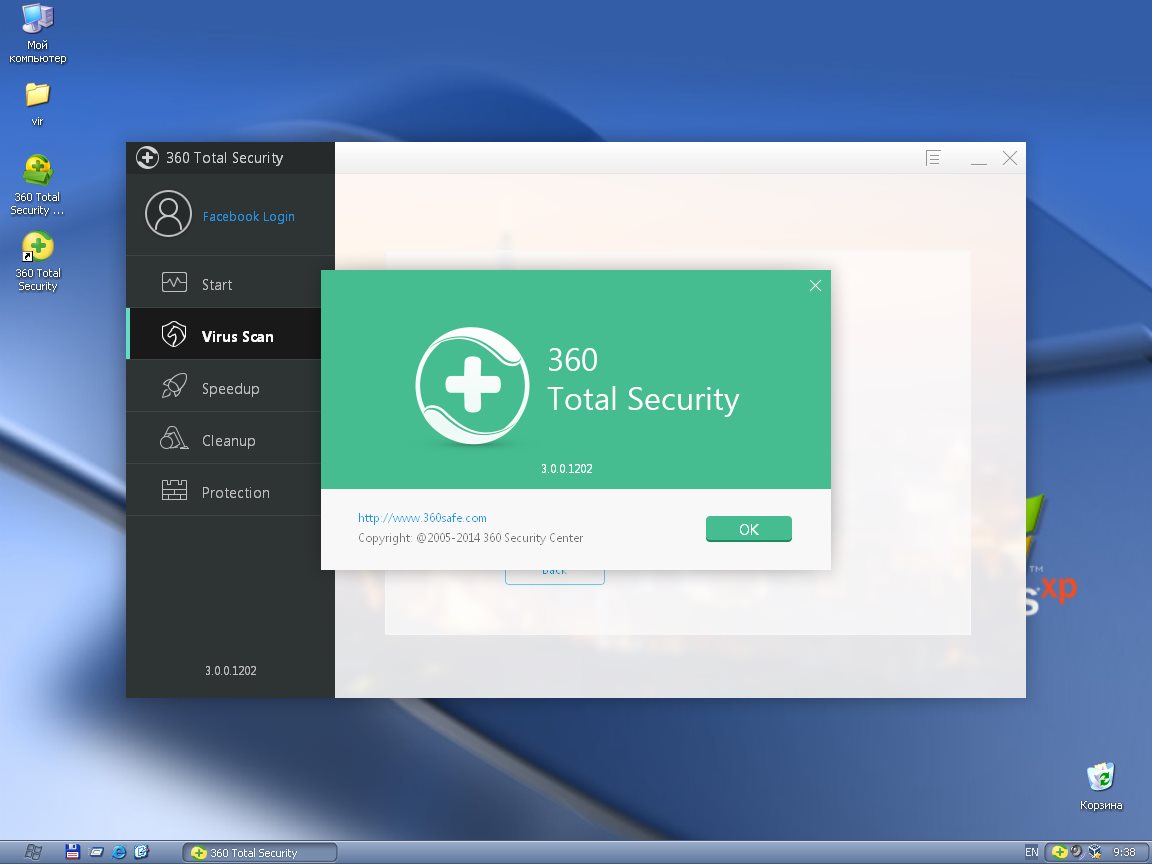
Task: Close the About dialog with its X
Action: coord(816,286)
